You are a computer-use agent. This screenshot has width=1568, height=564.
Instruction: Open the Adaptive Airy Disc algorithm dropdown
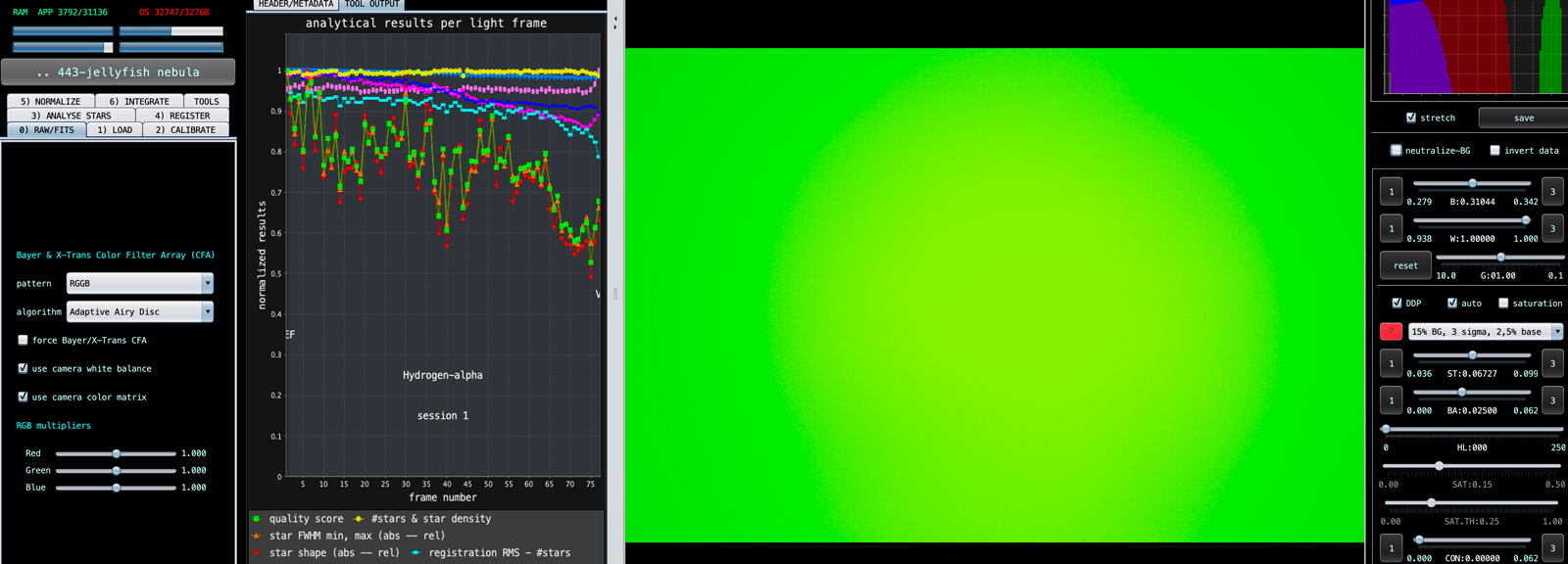(x=140, y=311)
